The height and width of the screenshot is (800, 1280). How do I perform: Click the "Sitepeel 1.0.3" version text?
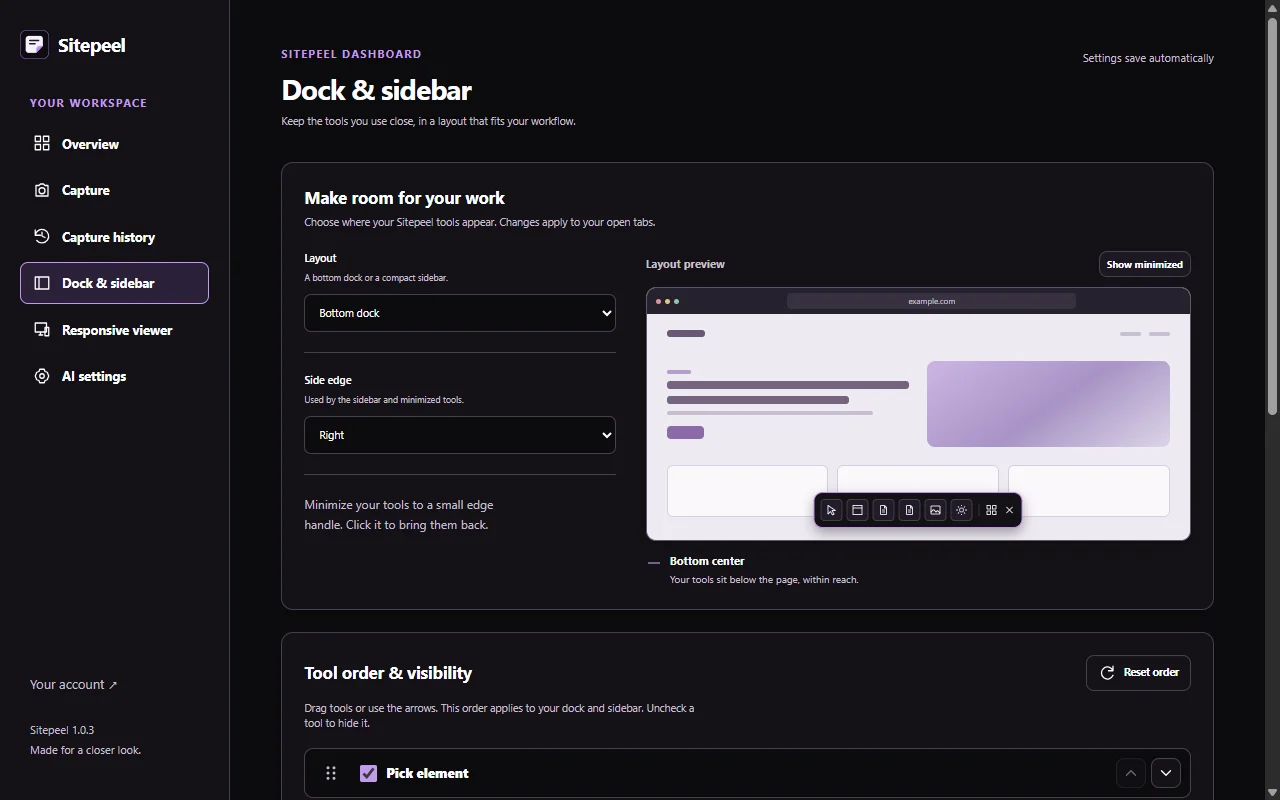pyautogui.click(x=62, y=730)
